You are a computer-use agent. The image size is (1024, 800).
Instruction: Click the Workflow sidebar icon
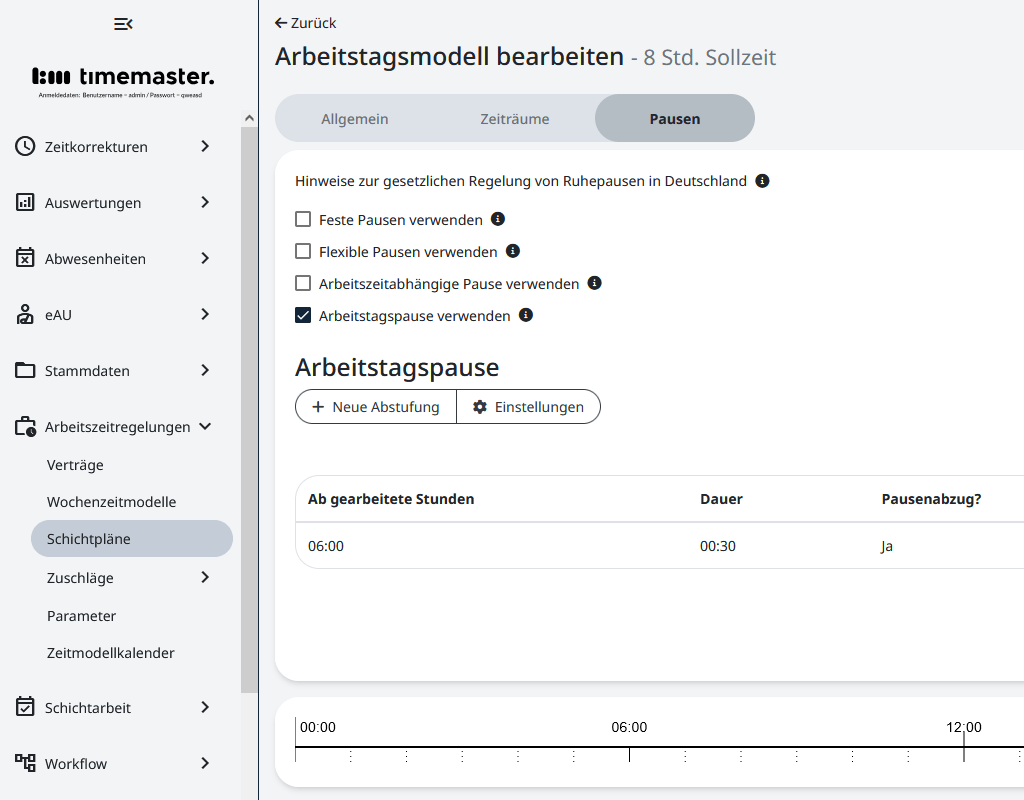25,764
